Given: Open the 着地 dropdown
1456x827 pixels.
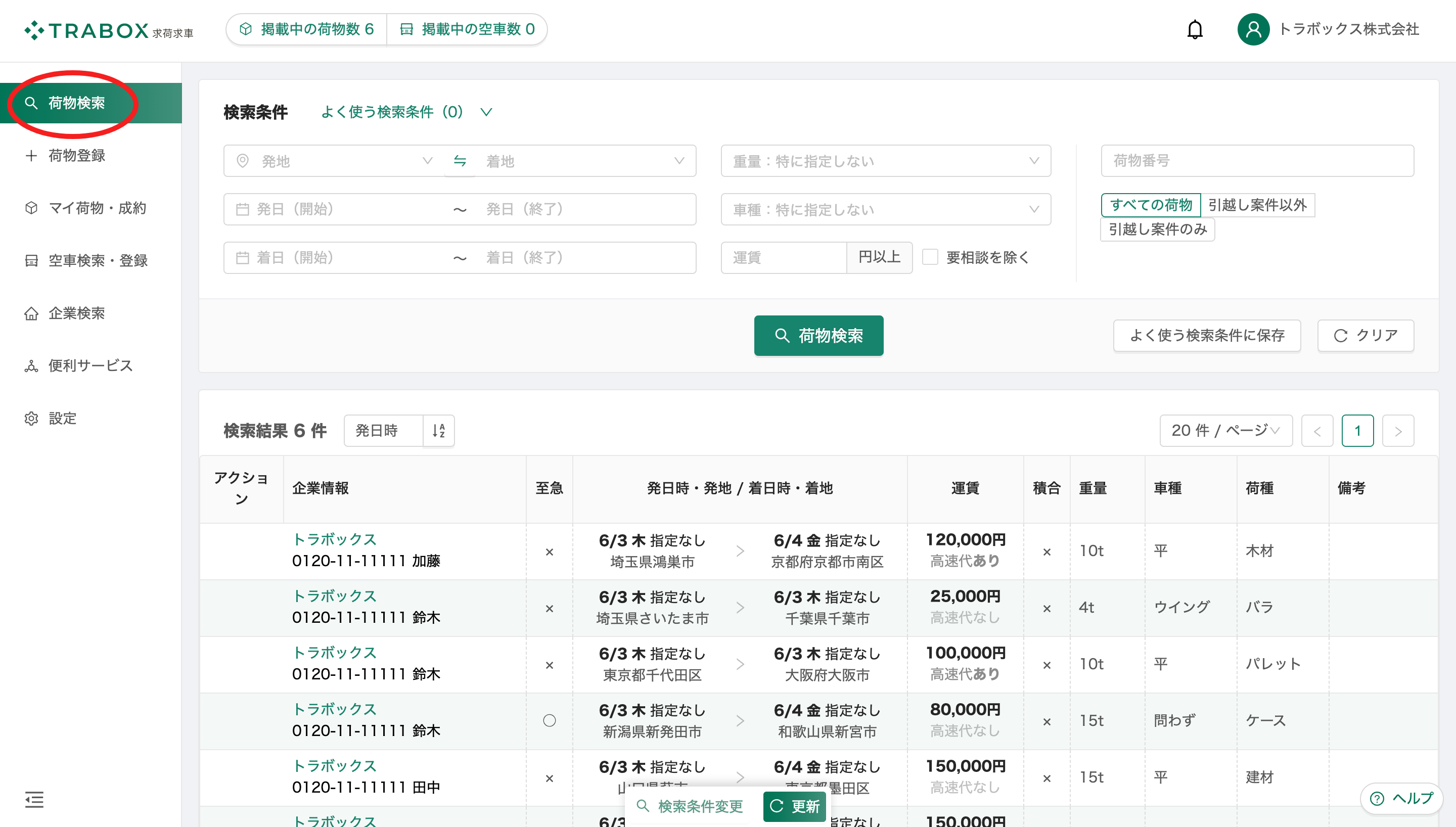Looking at the screenshot, I should pos(585,161).
